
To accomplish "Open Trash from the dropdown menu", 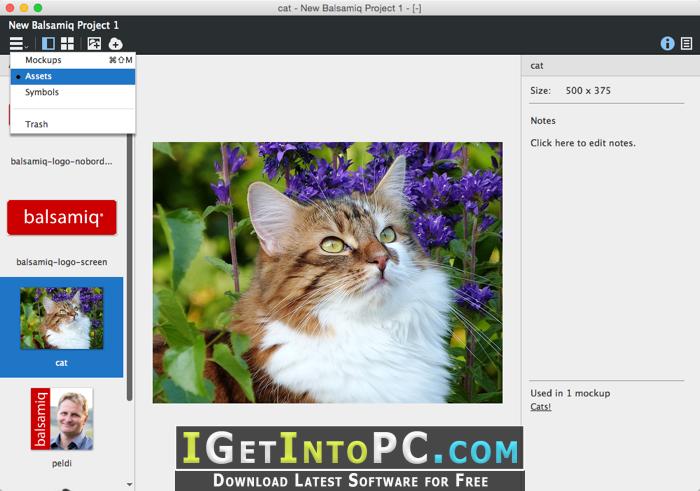I will coord(73,124).
